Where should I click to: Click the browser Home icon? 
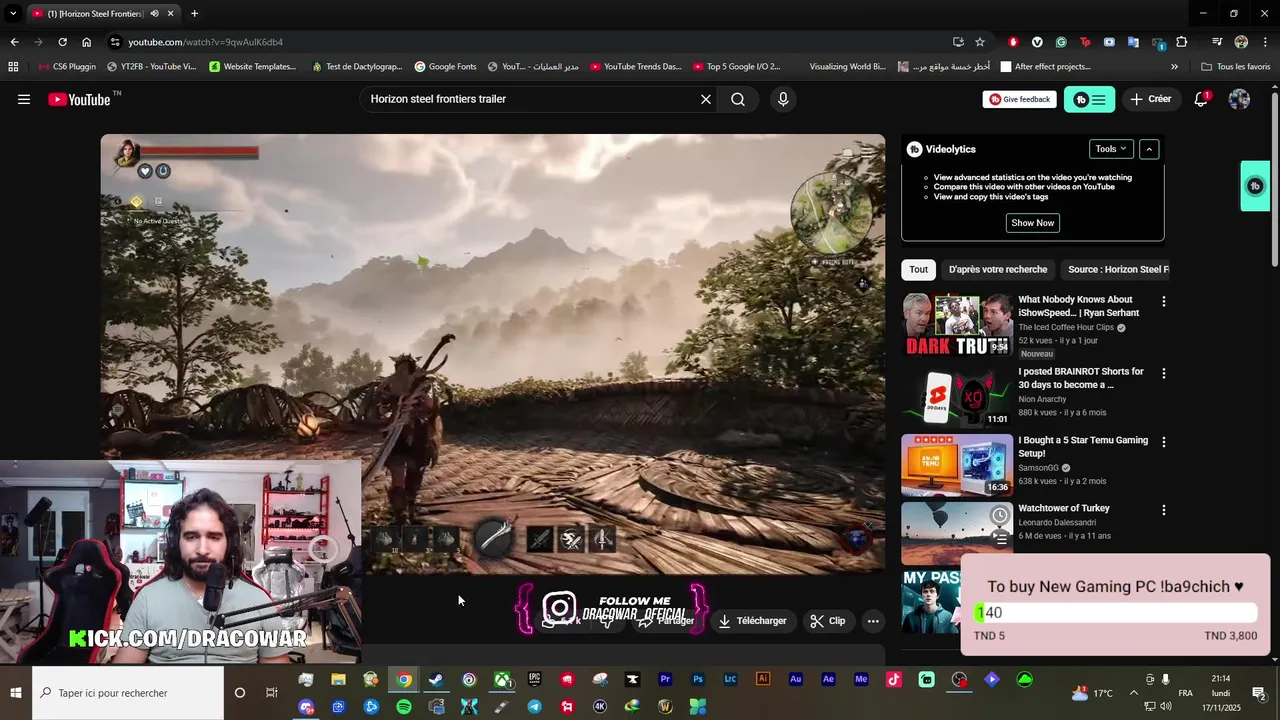click(x=86, y=42)
